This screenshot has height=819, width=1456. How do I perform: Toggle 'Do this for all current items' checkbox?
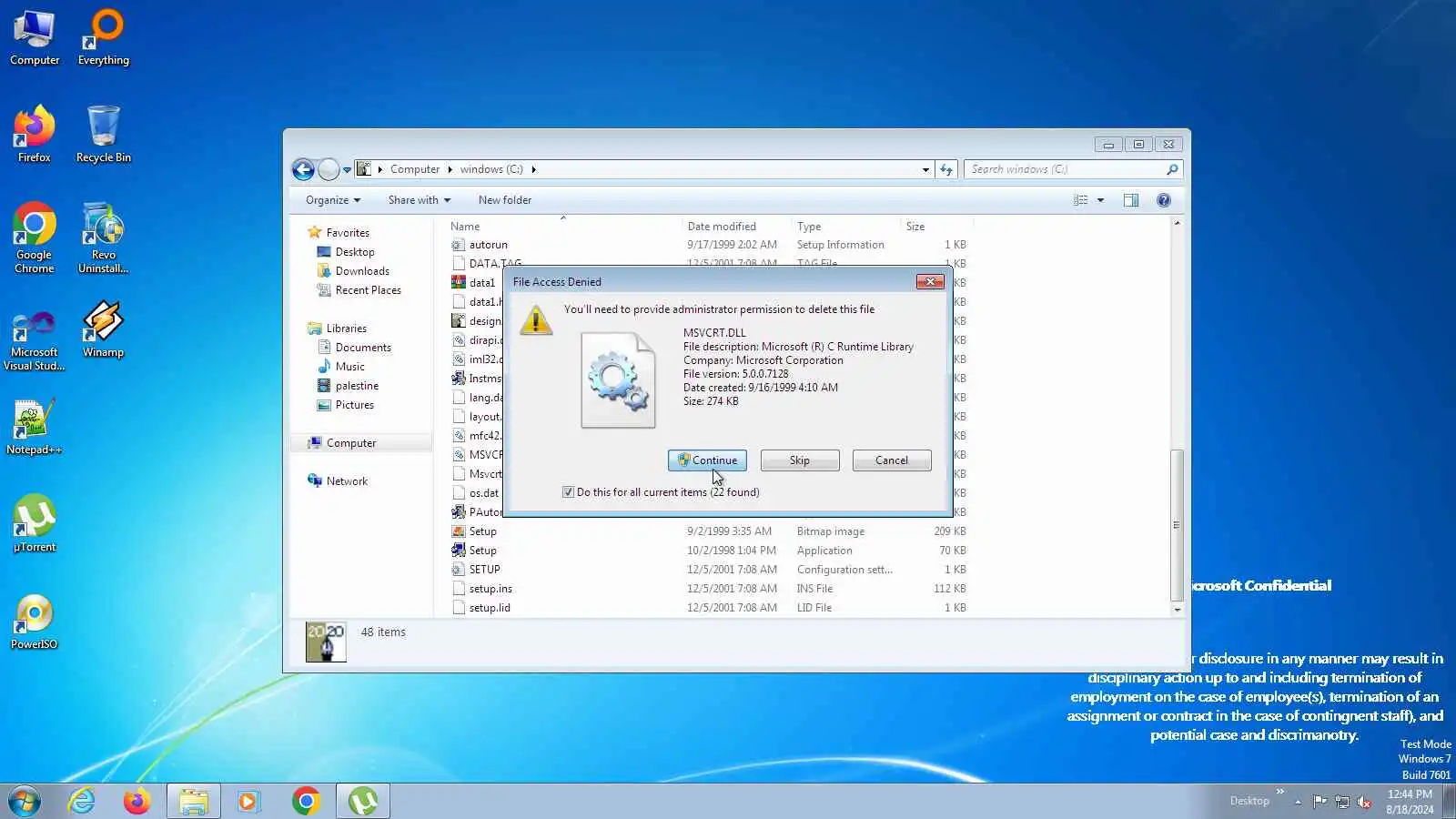click(569, 492)
